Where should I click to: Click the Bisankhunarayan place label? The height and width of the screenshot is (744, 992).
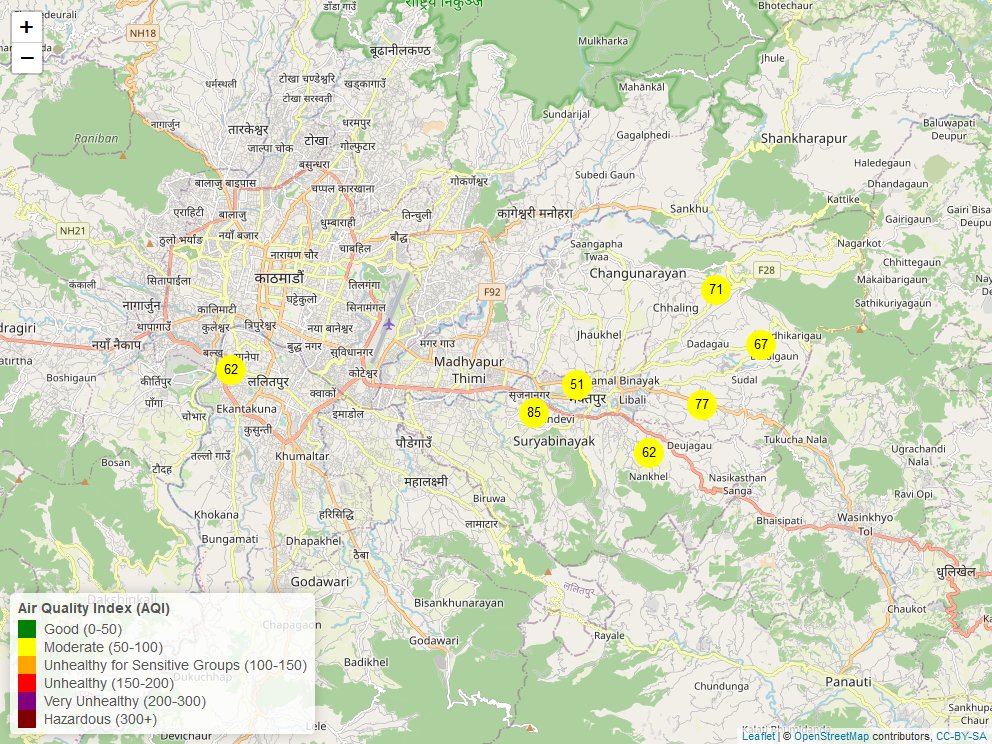[459, 603]
